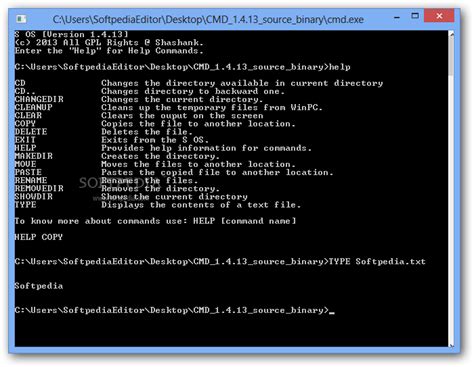Click 'Creates the directory.' description

click(160, 156)
